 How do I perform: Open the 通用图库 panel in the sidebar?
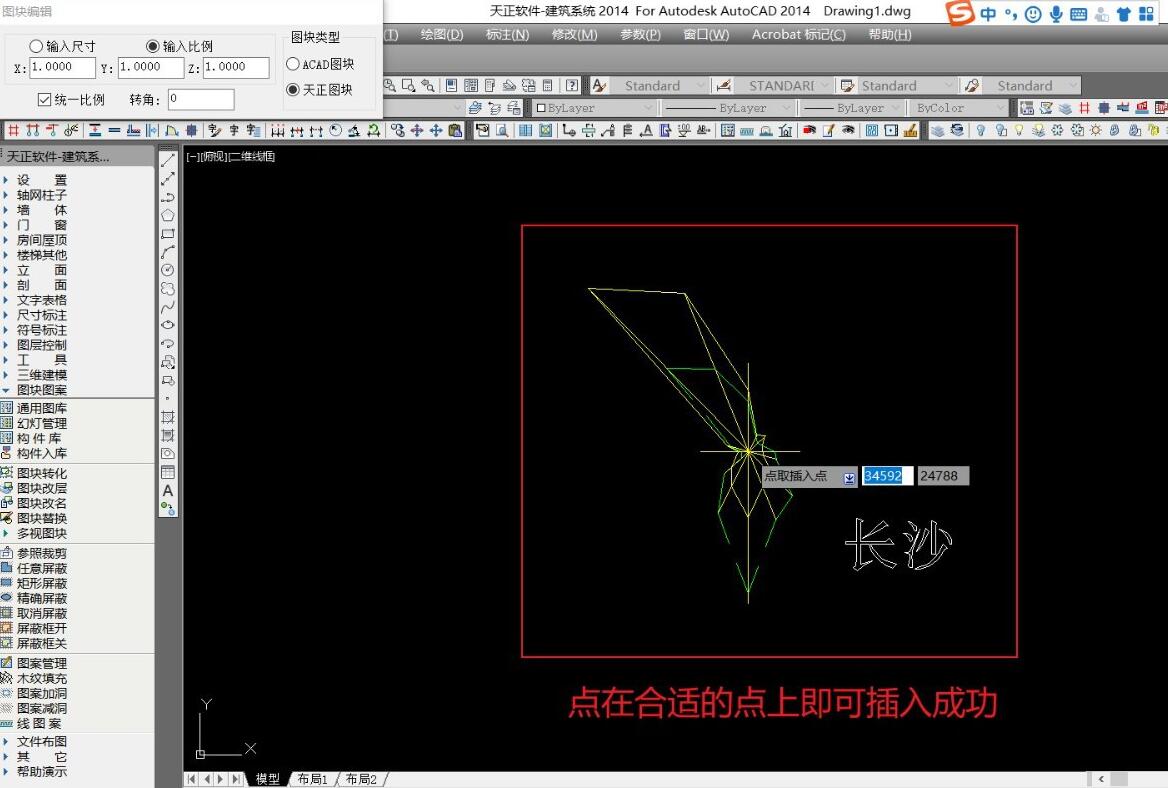(x=40, y=408)
